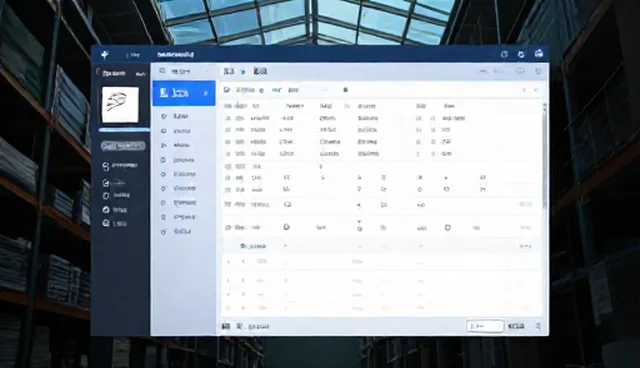Click the search icon atop the light navigation panel

coord(162,71)
